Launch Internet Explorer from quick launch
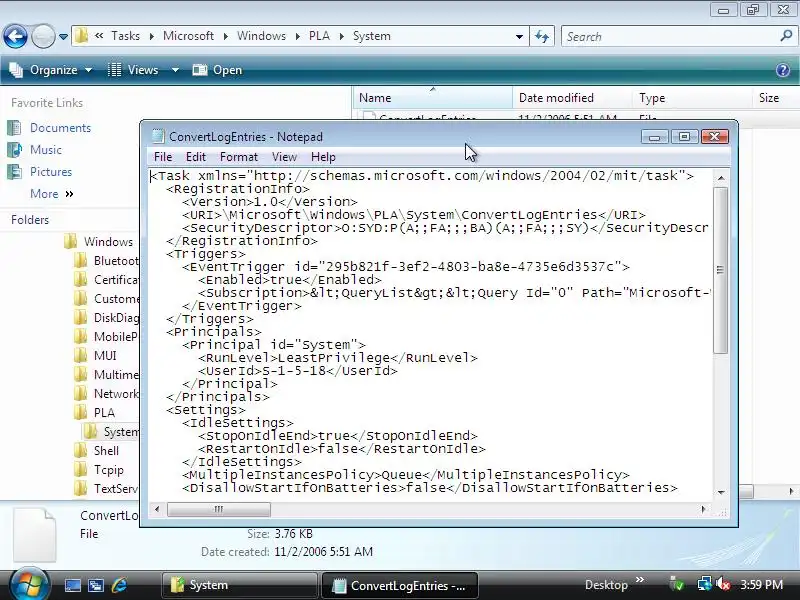800x600 pixels. pos(119,585)
